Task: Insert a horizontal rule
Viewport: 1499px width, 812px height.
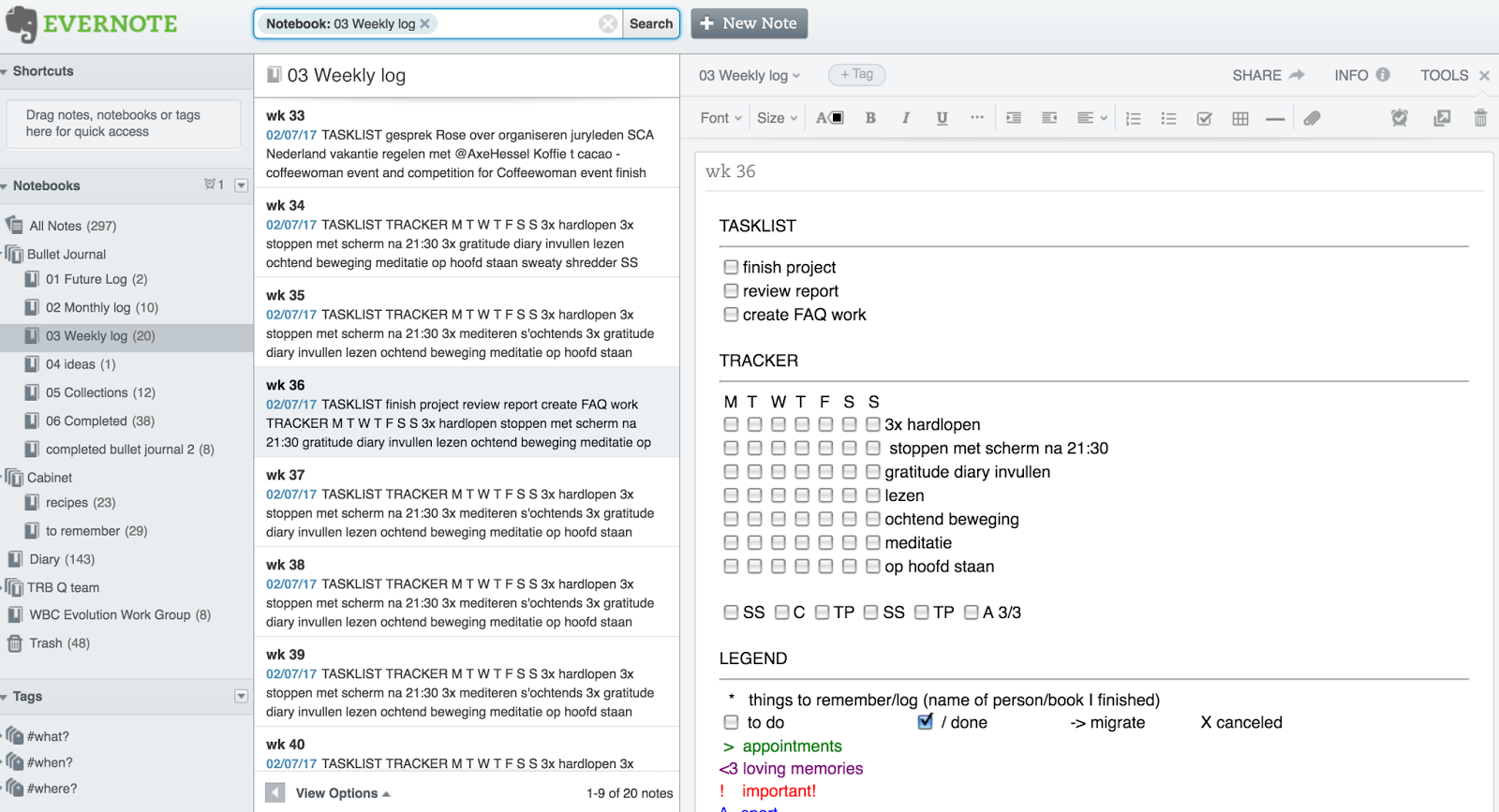Action: coord(1275,119)
